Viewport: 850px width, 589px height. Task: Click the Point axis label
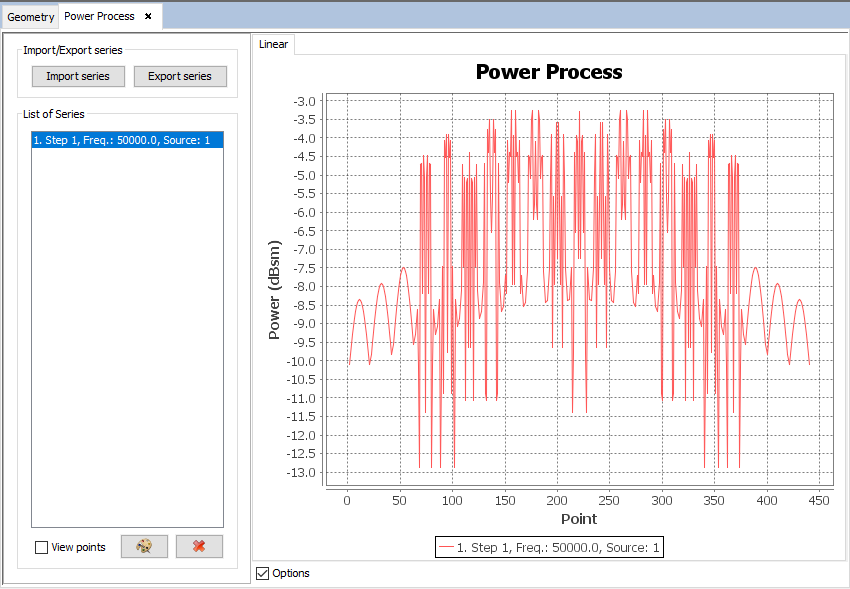[x=578, y=518]
